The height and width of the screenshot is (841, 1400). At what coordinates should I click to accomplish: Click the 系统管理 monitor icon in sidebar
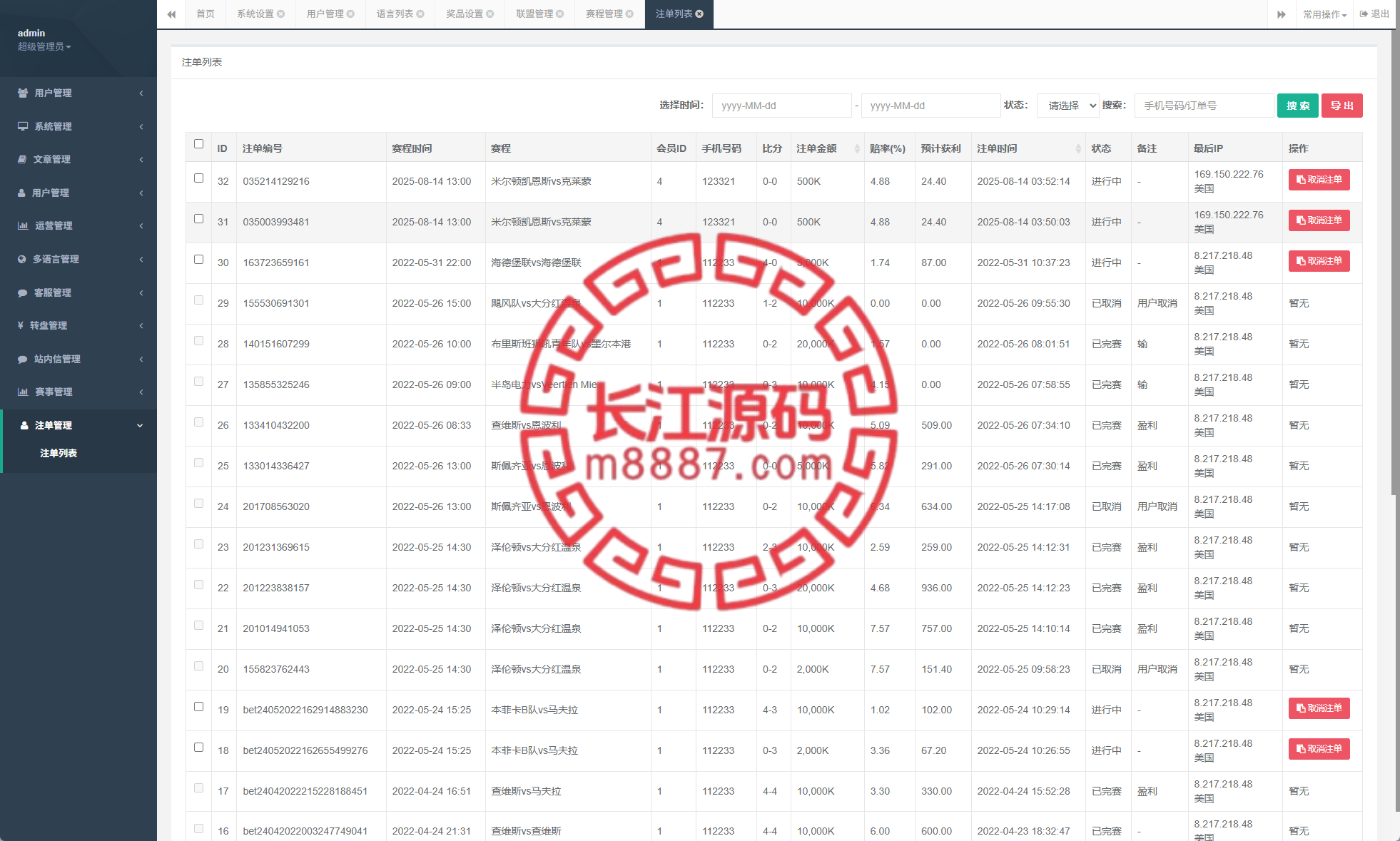[x=23, y=126]
